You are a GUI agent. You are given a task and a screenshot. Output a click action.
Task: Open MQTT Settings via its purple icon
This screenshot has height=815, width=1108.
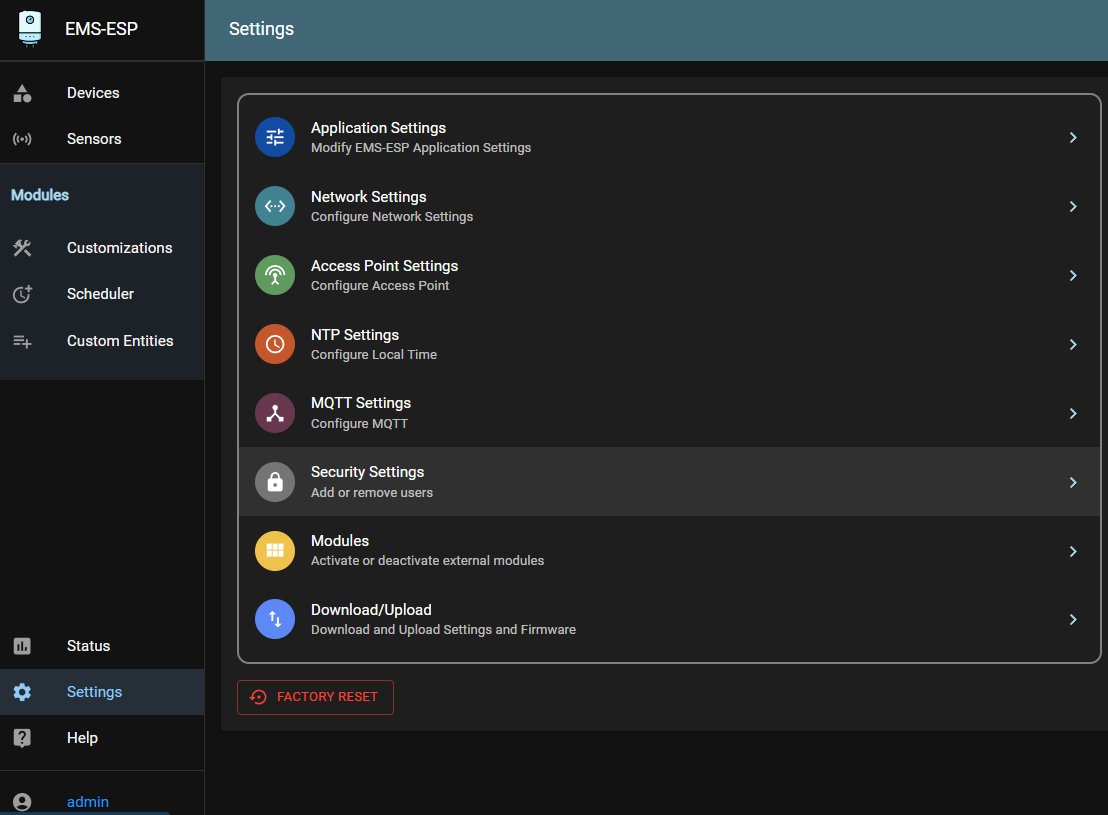[274, 413]
